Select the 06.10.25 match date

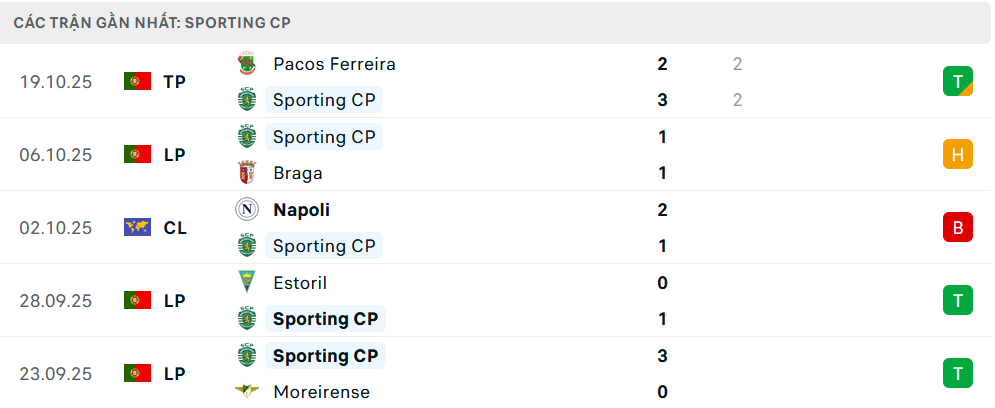pyautogui.click(x=56, y=155)
